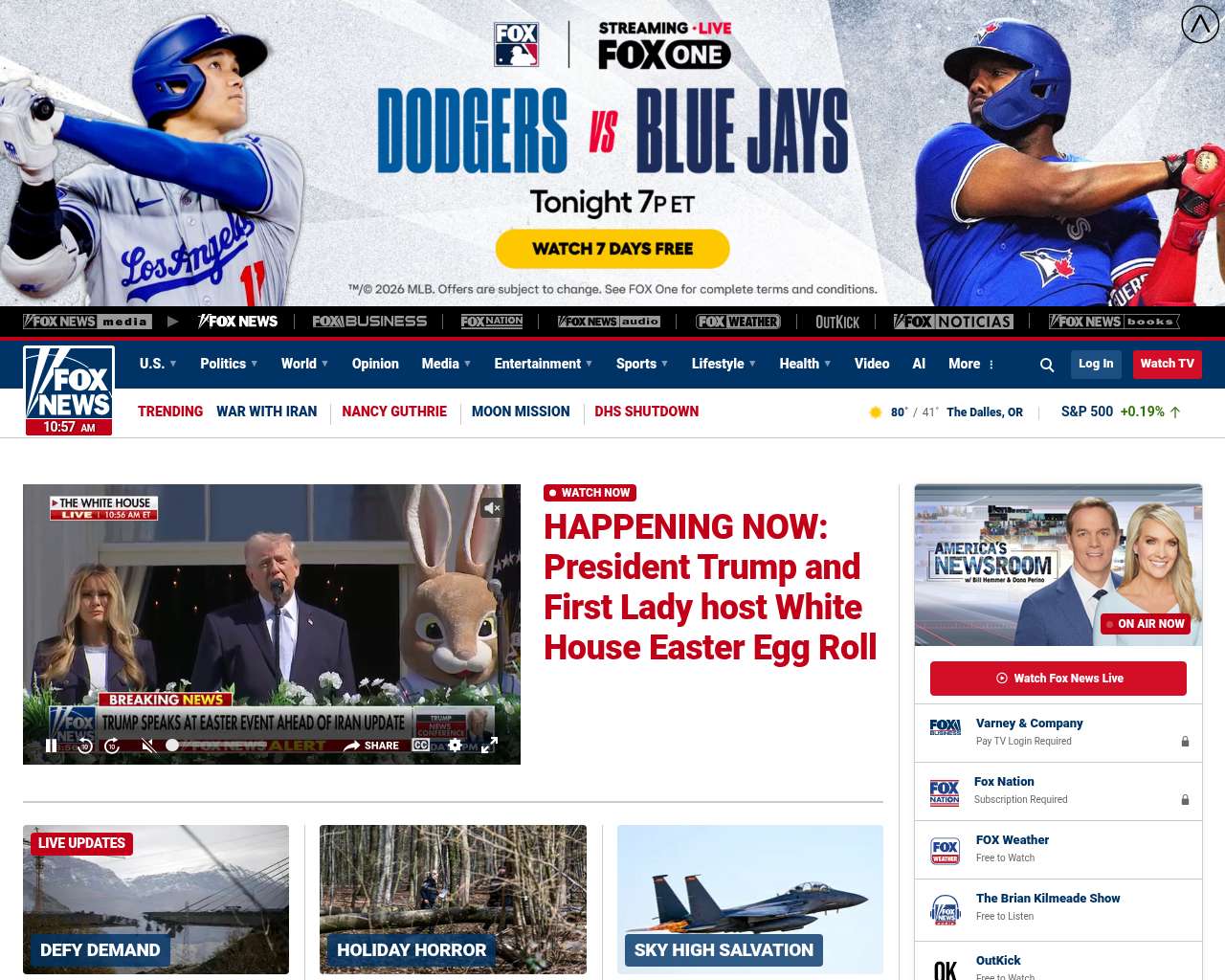Click the Watch Fox News Live button
The height and width of the screenshot is (980, 1225).
(1058, 679)
